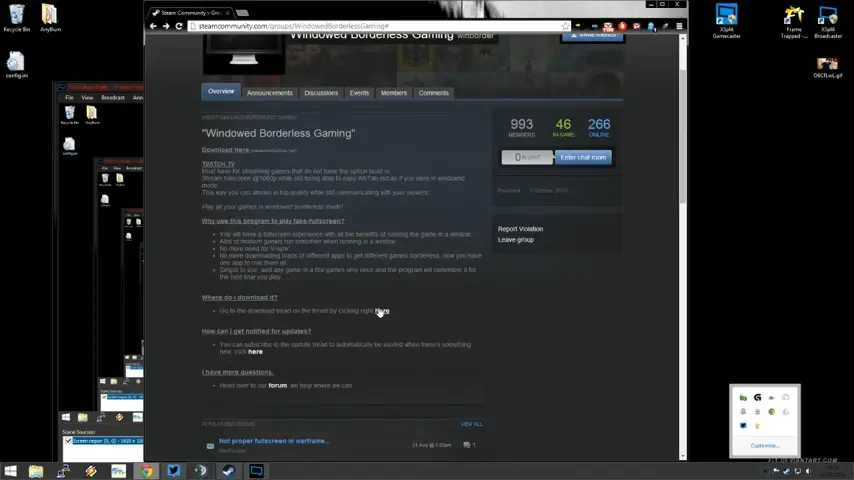Image resolution: width=854 pixels, height=480 pixels.
Task: Click the taskbar clock
Action: point(834,471)
